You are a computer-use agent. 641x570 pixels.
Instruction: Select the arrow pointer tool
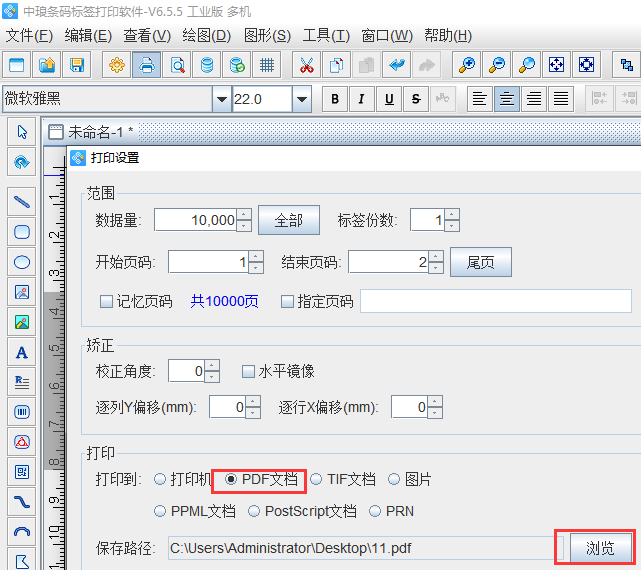click(22, 132)
